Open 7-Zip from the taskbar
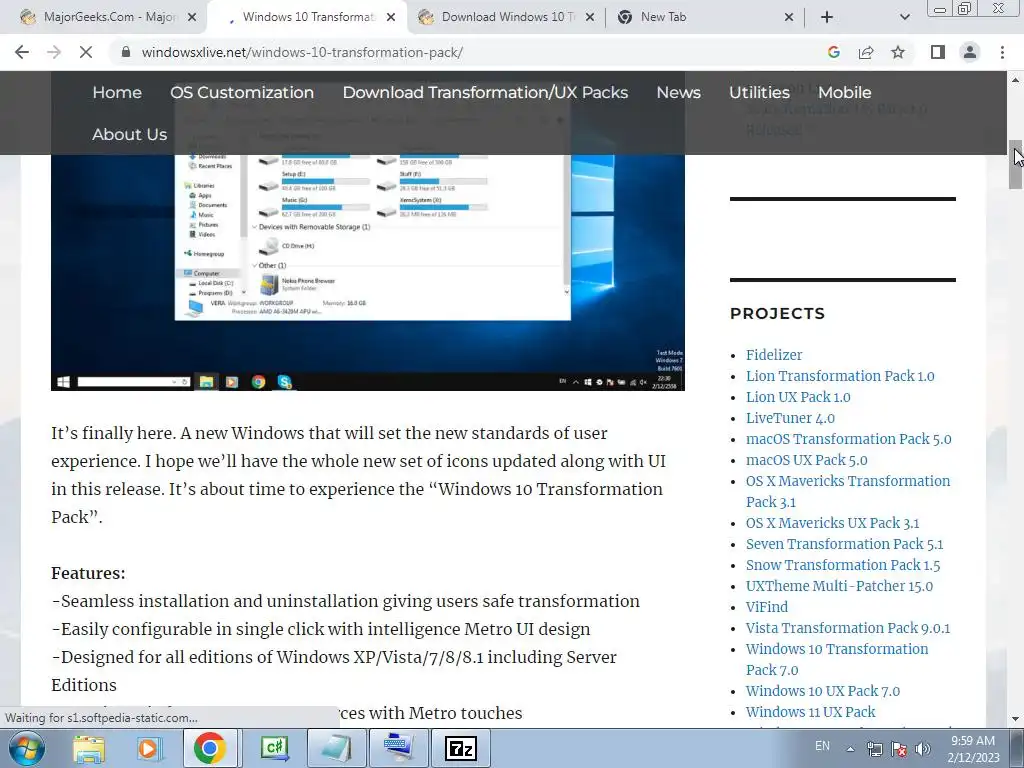 tap(460, 748)
